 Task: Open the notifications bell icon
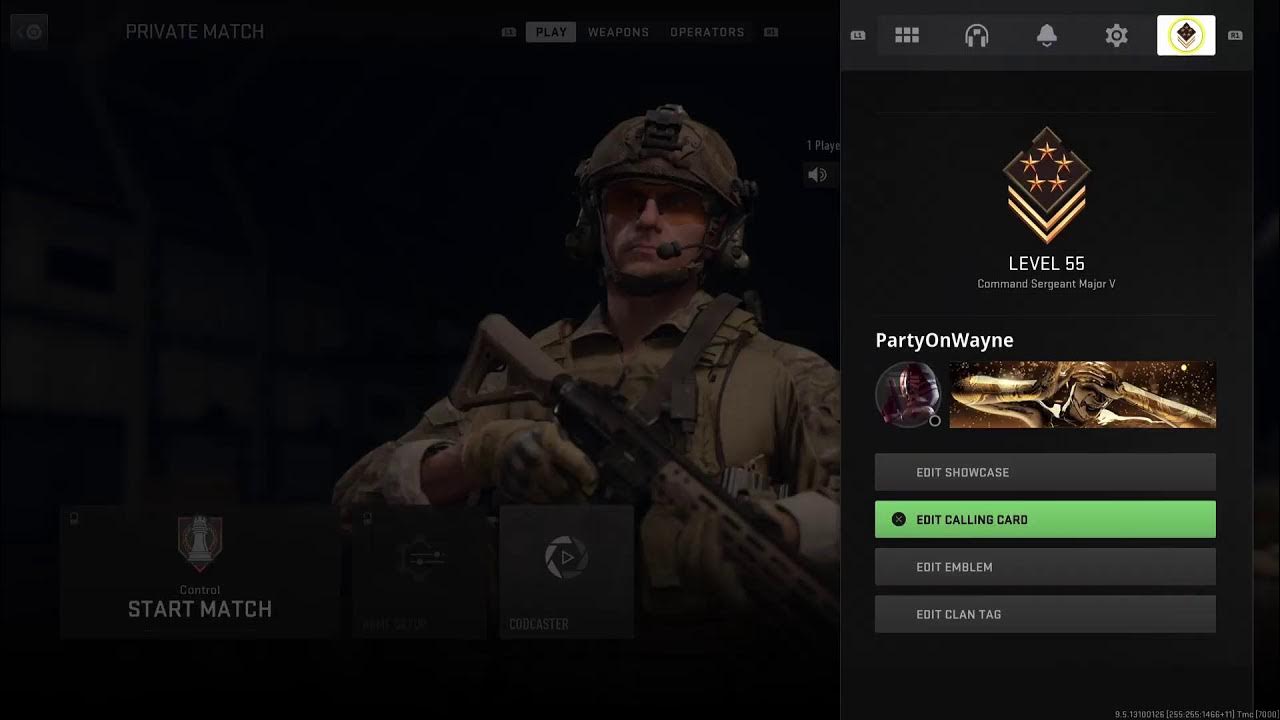point(1047,36)
